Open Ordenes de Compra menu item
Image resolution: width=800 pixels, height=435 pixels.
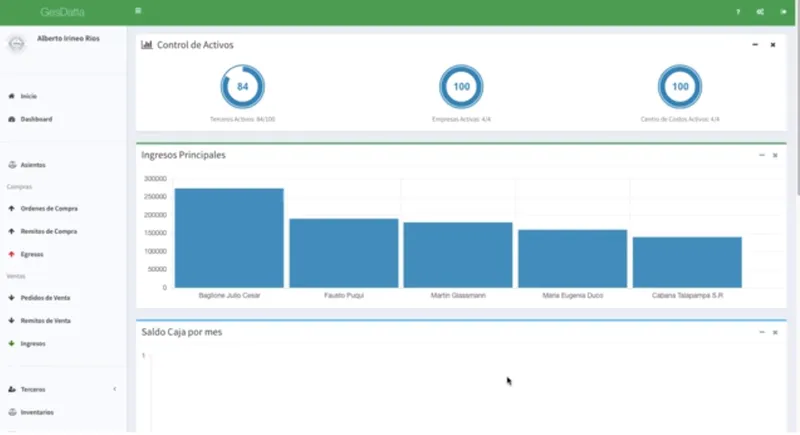coord(49,209)
